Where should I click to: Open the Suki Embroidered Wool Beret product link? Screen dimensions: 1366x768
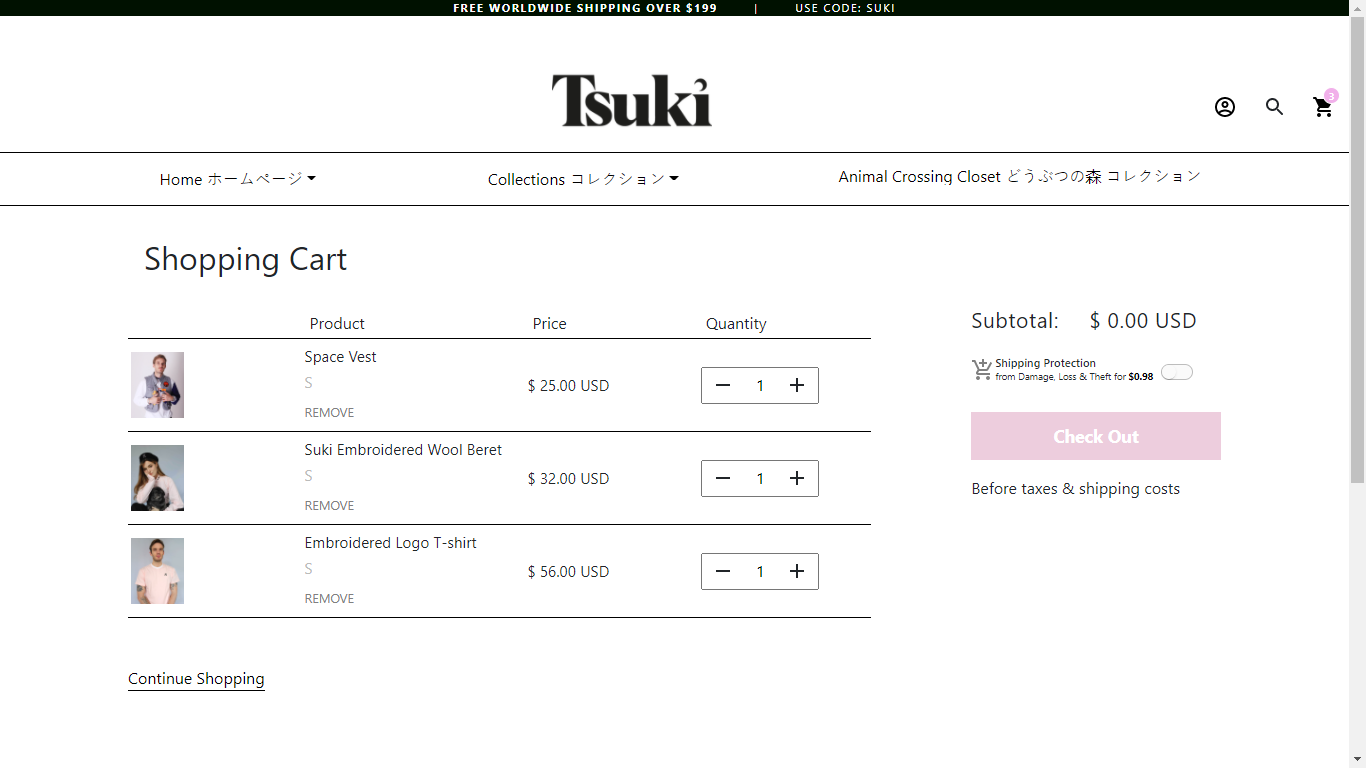point(403,450)
